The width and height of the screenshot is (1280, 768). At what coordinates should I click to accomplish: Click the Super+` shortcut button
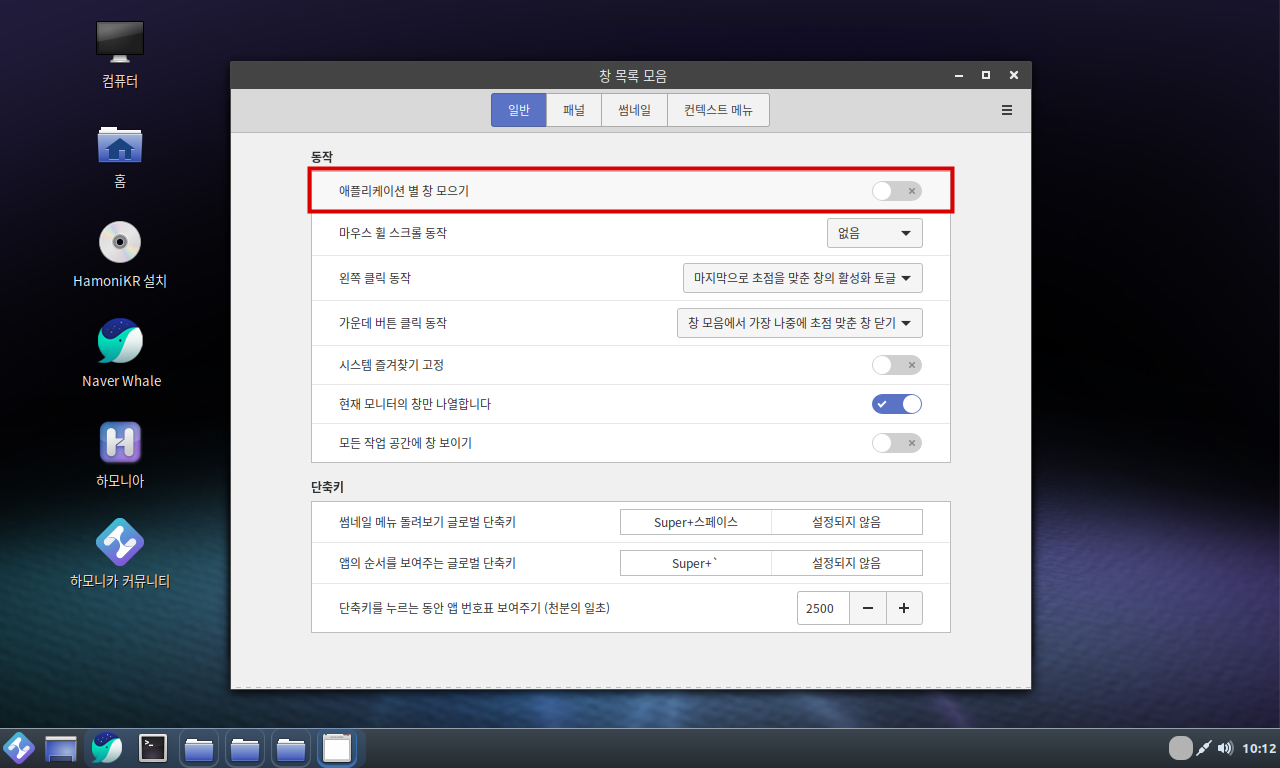[x=696, y=563]
